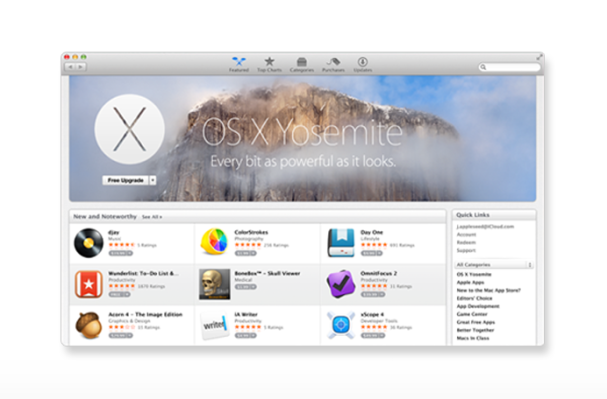This screenshot has width=607, height=399.
Task: Open the BoneBox skull icon
Action: coord(214,284)
